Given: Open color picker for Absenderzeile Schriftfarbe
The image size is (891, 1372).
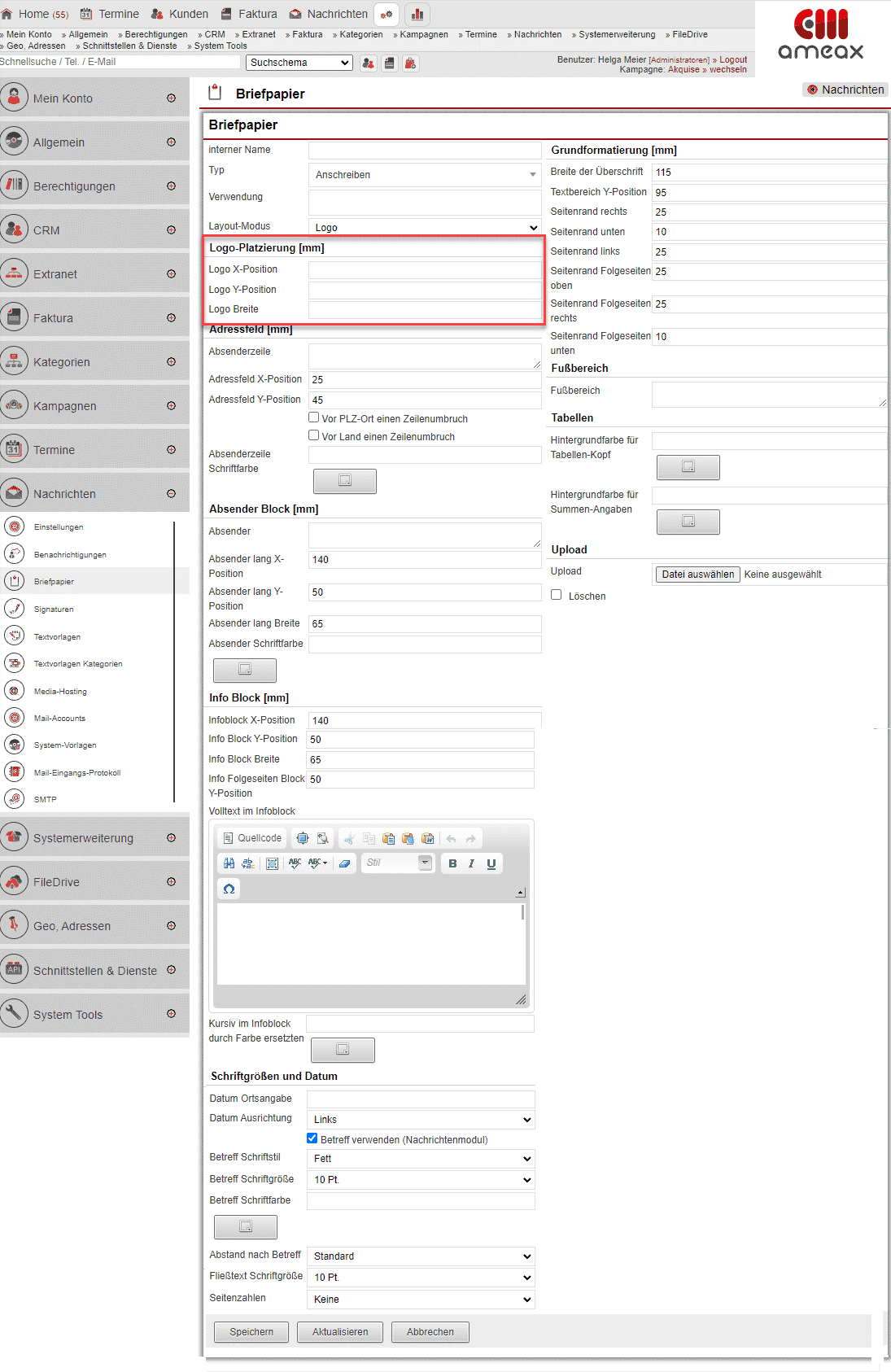Looking at the screenshot, I should tap(344, 481).
